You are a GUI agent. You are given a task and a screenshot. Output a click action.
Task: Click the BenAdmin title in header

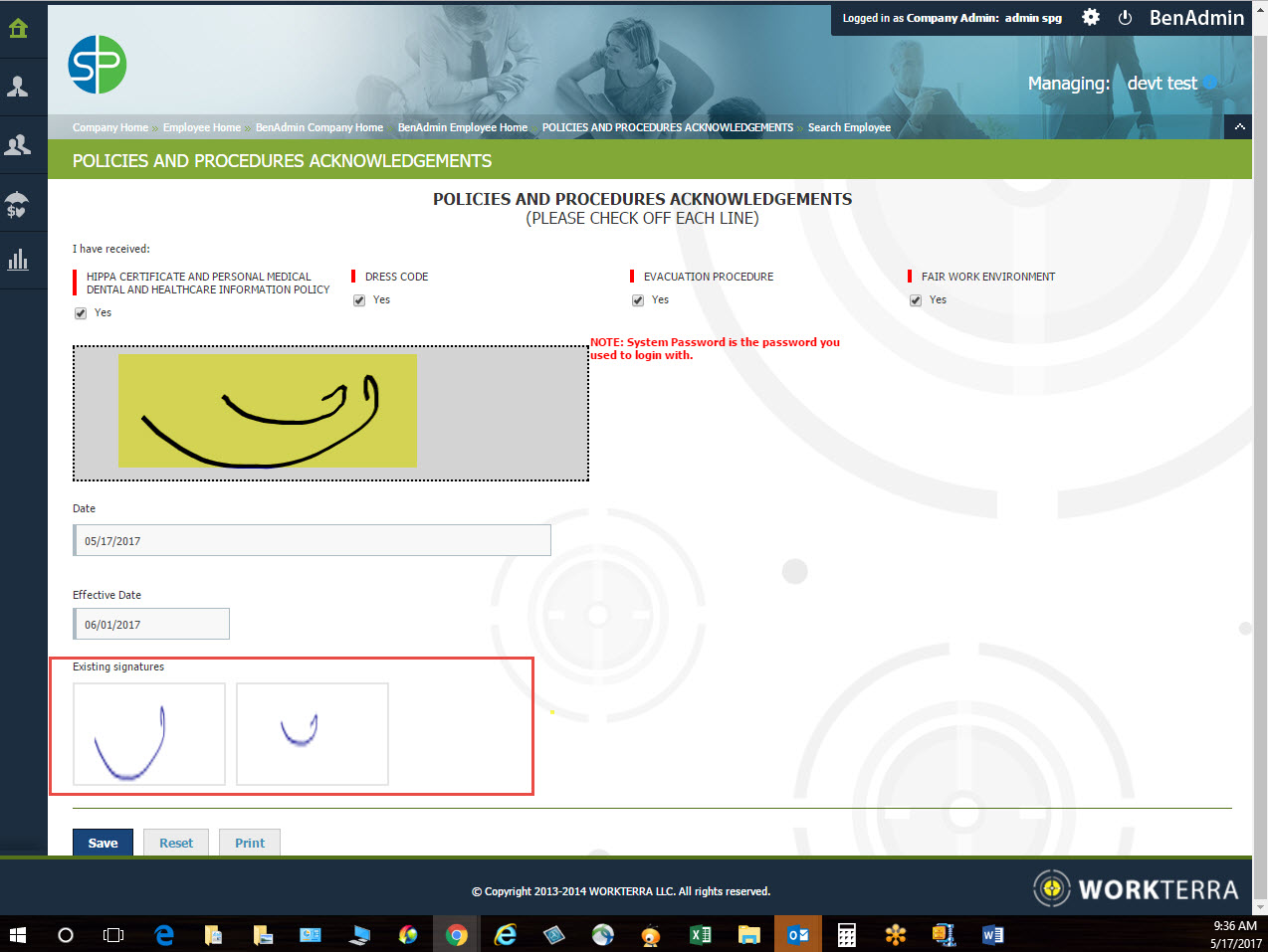[x=1196, y=18]
